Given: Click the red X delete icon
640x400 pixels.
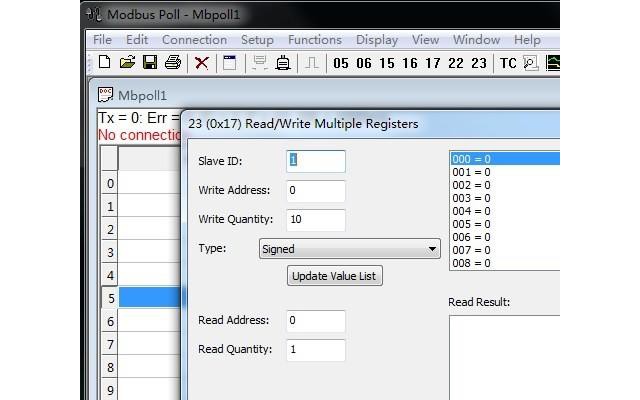Looking at the screenshot, I should point(202,63).
